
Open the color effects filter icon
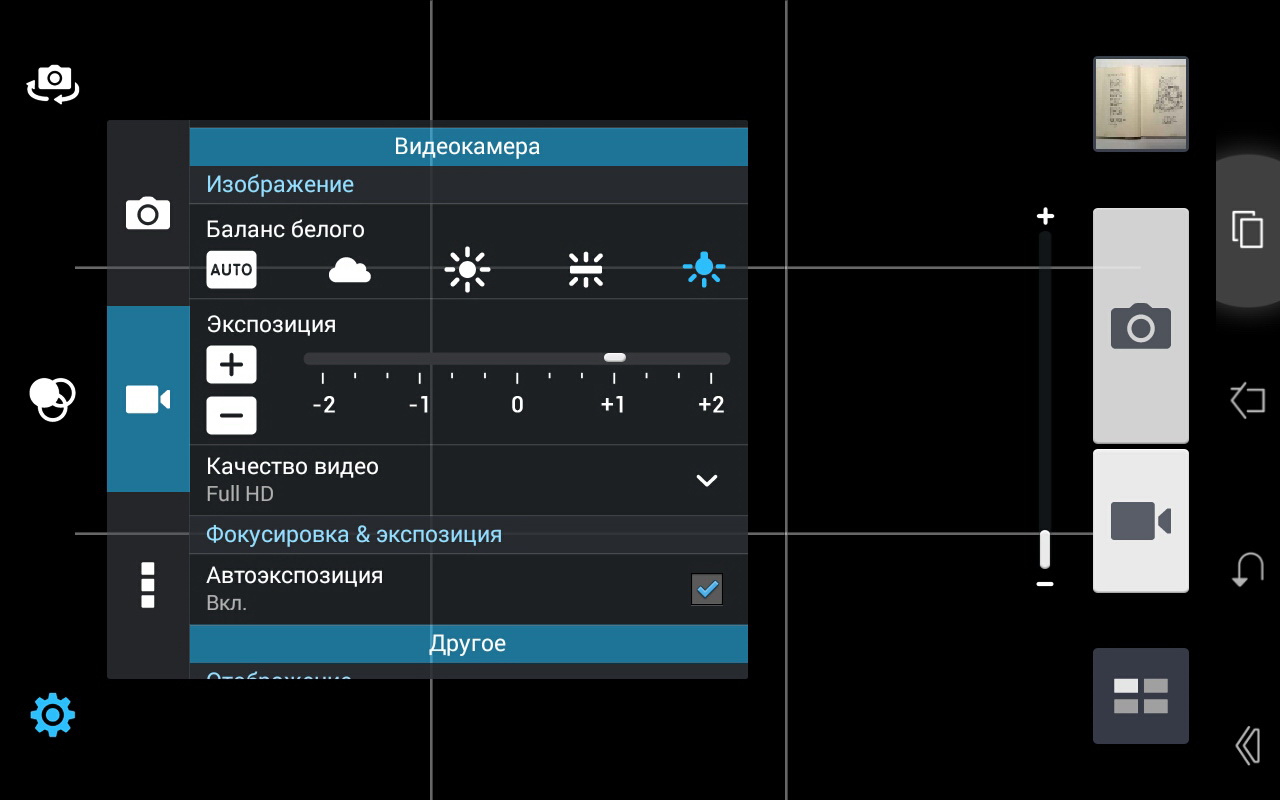tap(52, 399)
